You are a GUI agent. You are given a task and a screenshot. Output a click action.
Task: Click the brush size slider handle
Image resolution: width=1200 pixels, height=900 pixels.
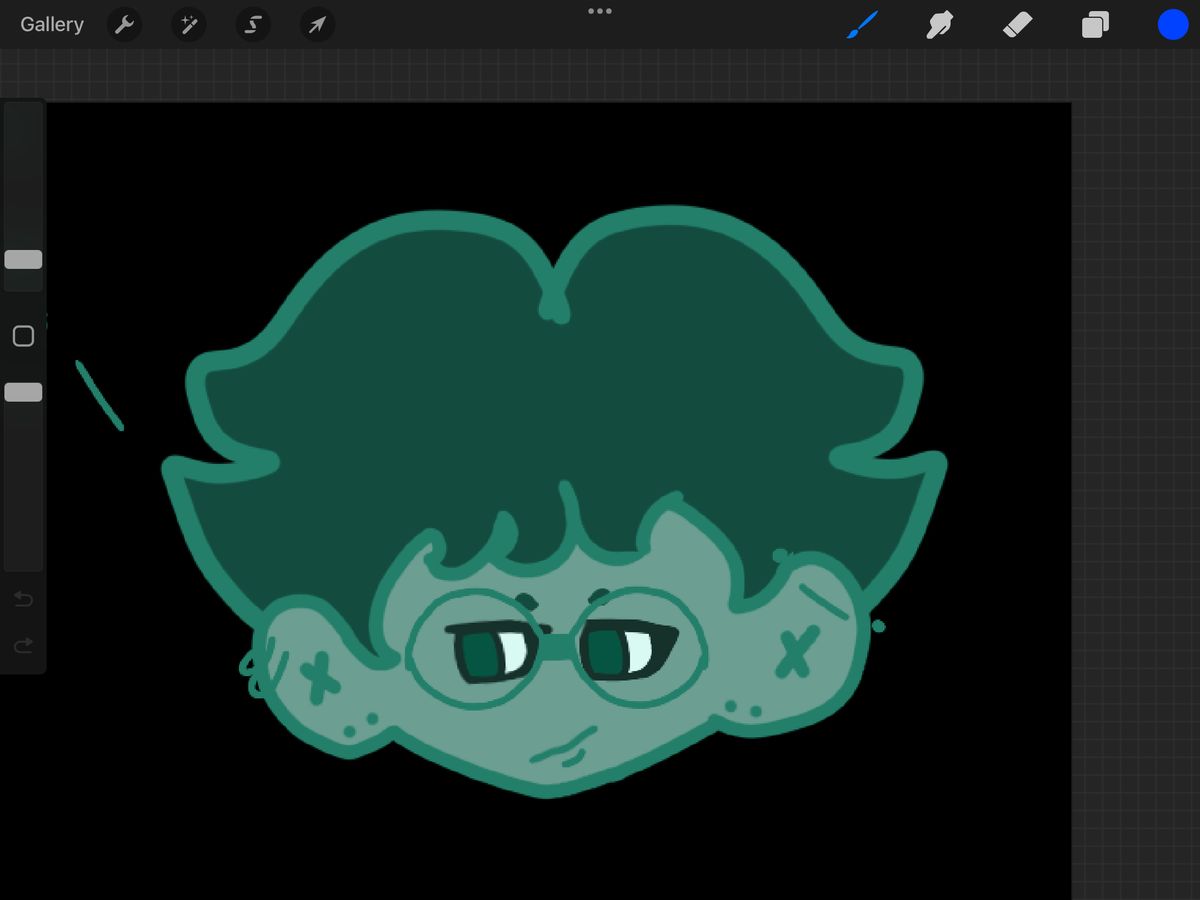tap(23, 260)
